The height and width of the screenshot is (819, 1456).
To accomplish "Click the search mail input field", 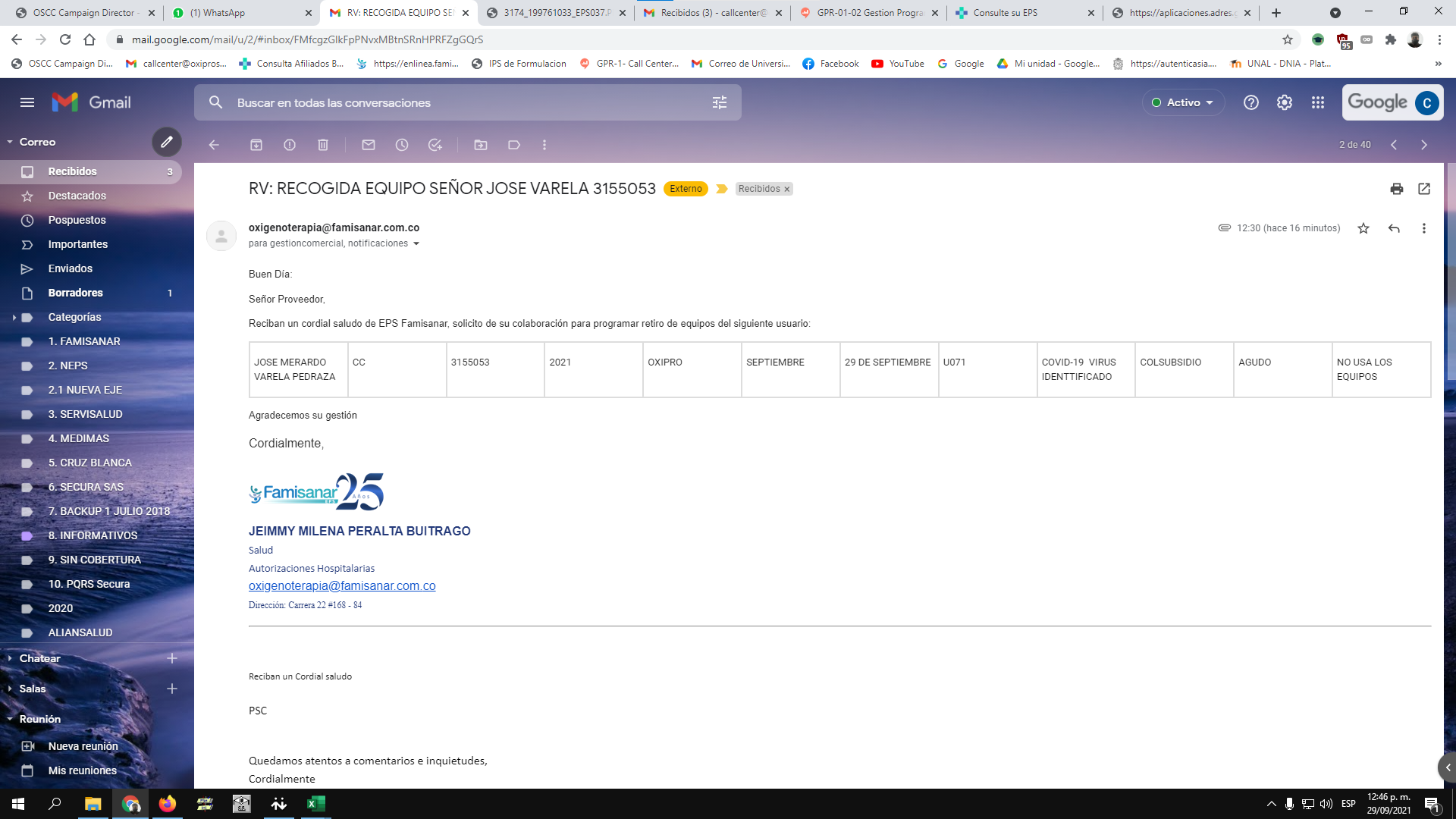I will [468, 102].
